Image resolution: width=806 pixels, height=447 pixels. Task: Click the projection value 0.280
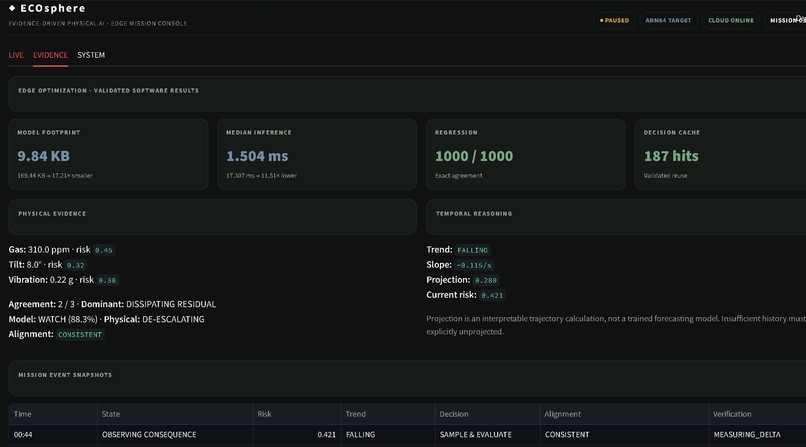tap(486, 280)
